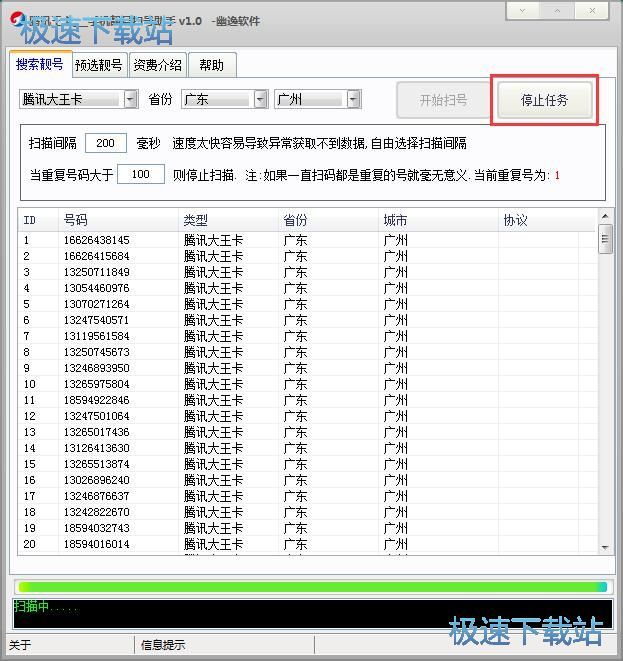Sort by the 号码 column header
The width and height of the screenshot is (623, 661).
[x=118, y=220]
